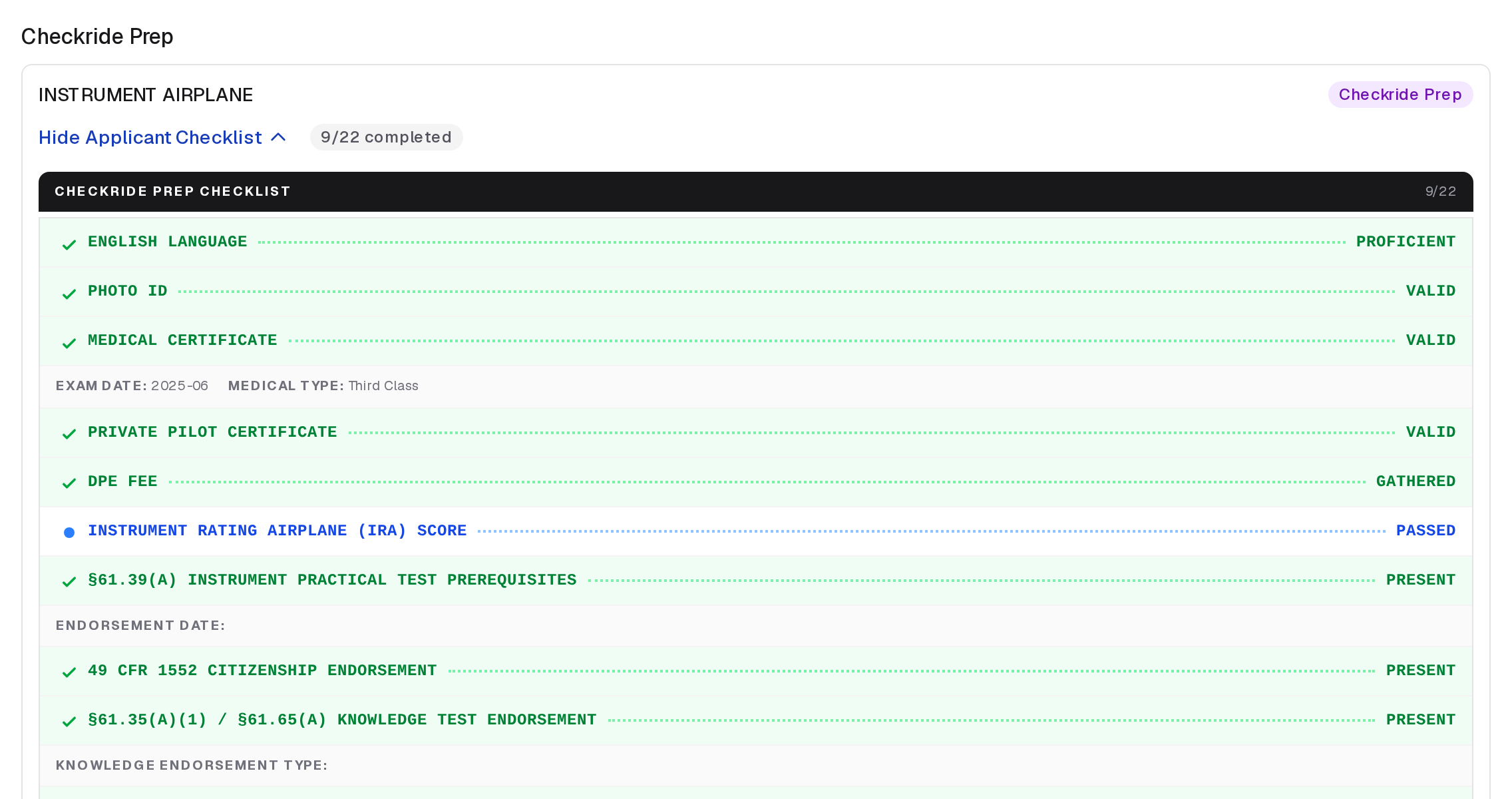The image size is (1512, 799).
Task: Click the purple Checkride Prep badge
Action: (1400, 95)
